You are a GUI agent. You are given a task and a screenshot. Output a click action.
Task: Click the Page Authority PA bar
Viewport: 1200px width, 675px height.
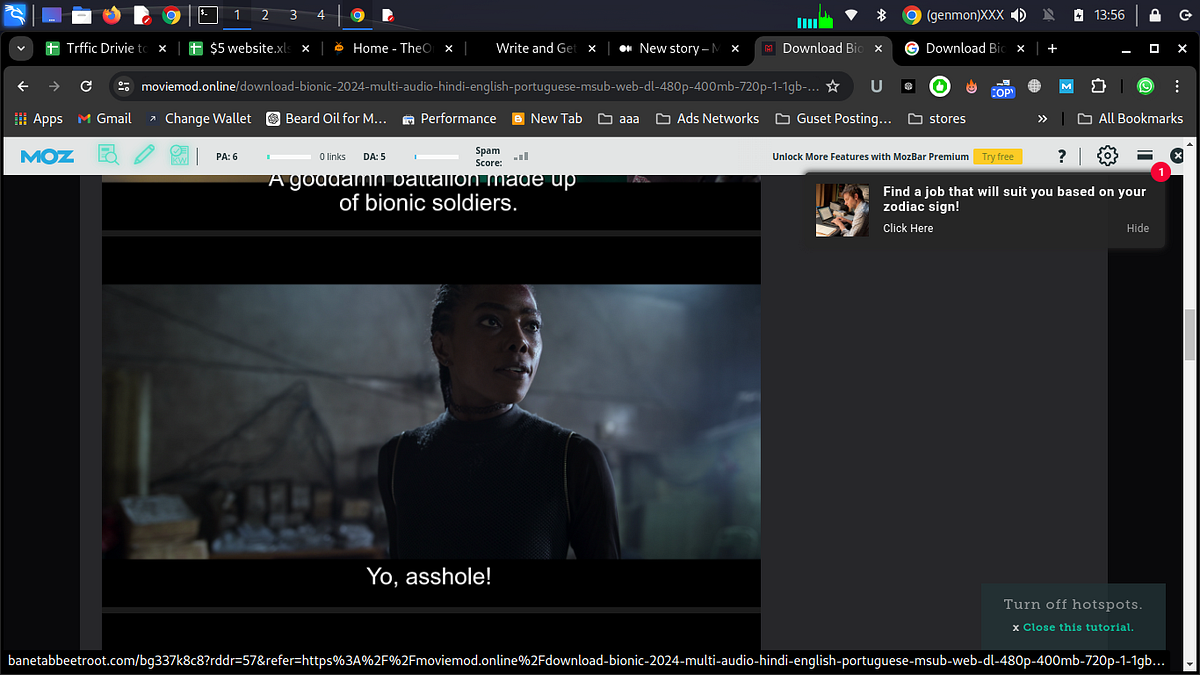point(289,157)
